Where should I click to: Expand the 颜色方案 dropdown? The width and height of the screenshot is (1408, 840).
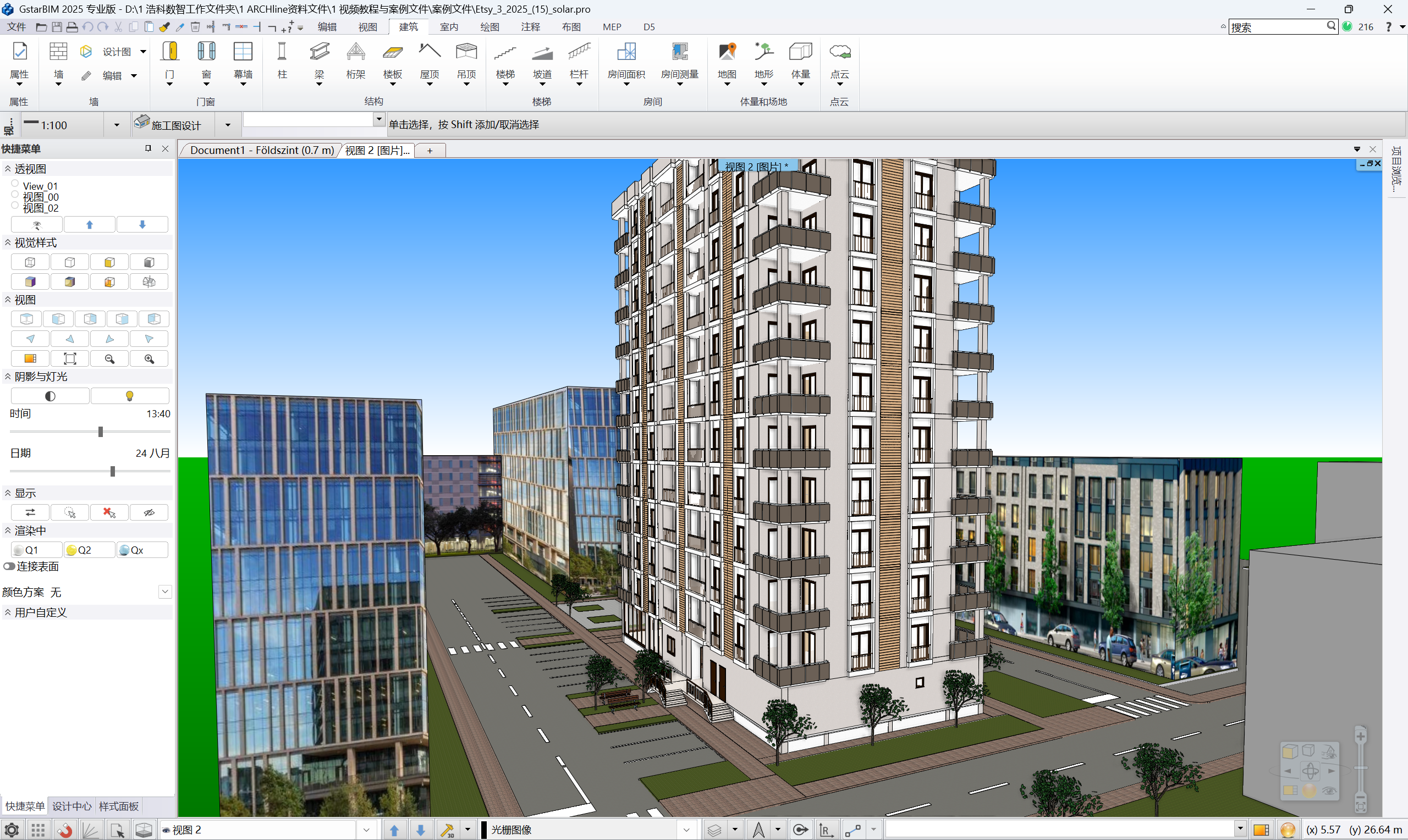coord(165,592)
